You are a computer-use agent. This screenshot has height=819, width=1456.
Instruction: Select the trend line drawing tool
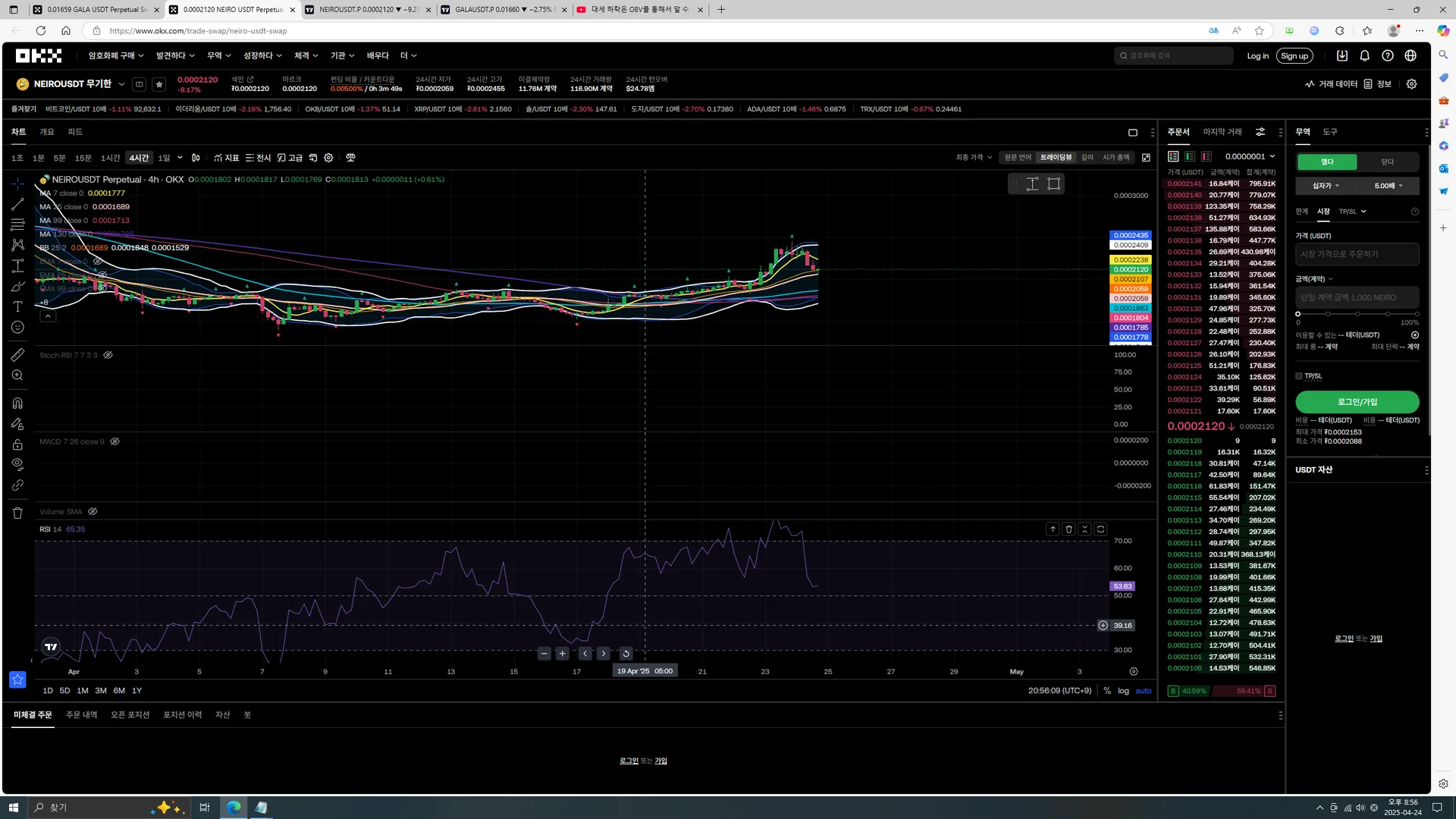click(x=17, y=204)
